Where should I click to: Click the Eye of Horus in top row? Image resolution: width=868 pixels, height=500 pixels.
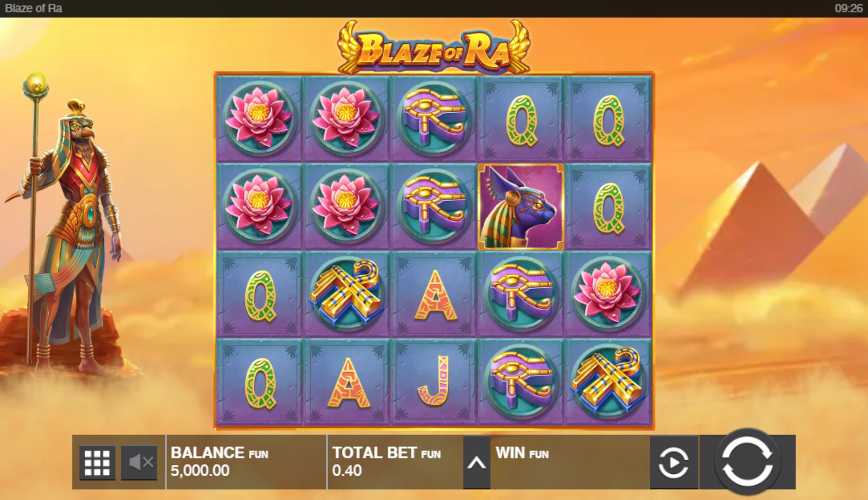coord(434,117)
